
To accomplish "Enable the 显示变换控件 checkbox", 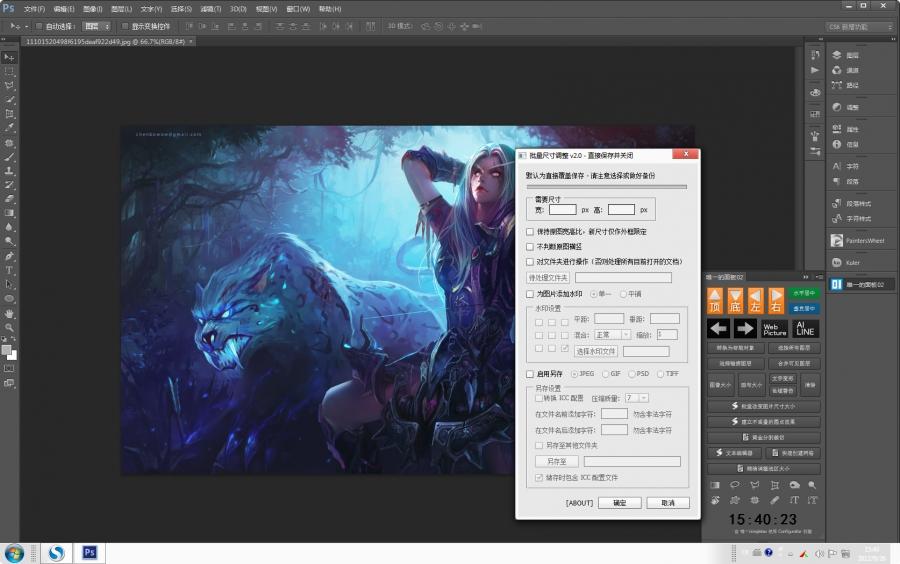I will [x=125, y=26].
